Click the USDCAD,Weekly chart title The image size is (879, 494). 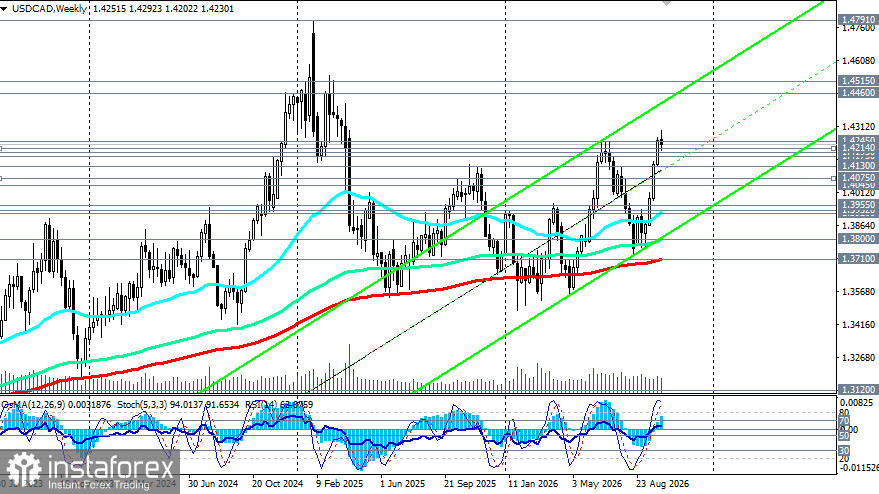49,9
